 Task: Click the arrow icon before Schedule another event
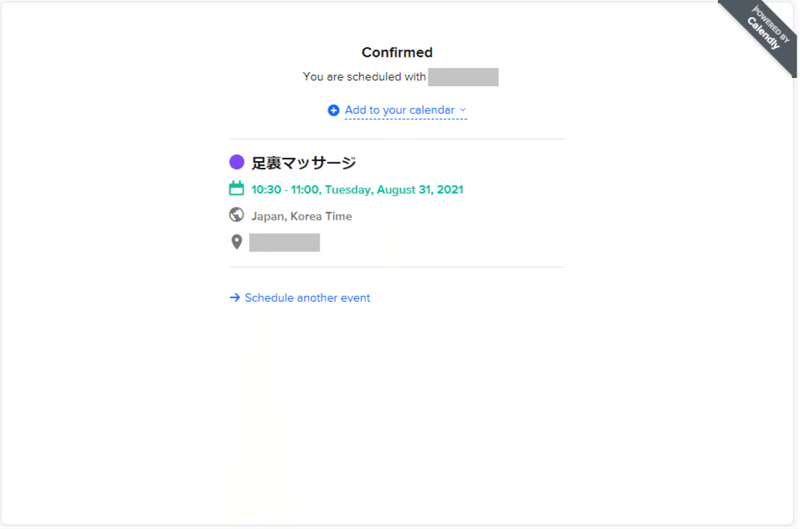click(235, 298)
